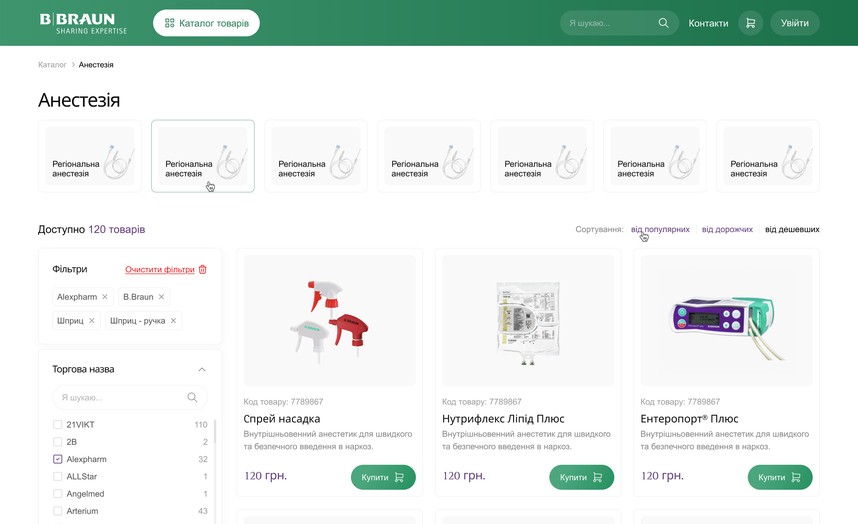This screenshot has width=858, height=524.
Task: Focus the Торгова назва search field
Action: 130,397
